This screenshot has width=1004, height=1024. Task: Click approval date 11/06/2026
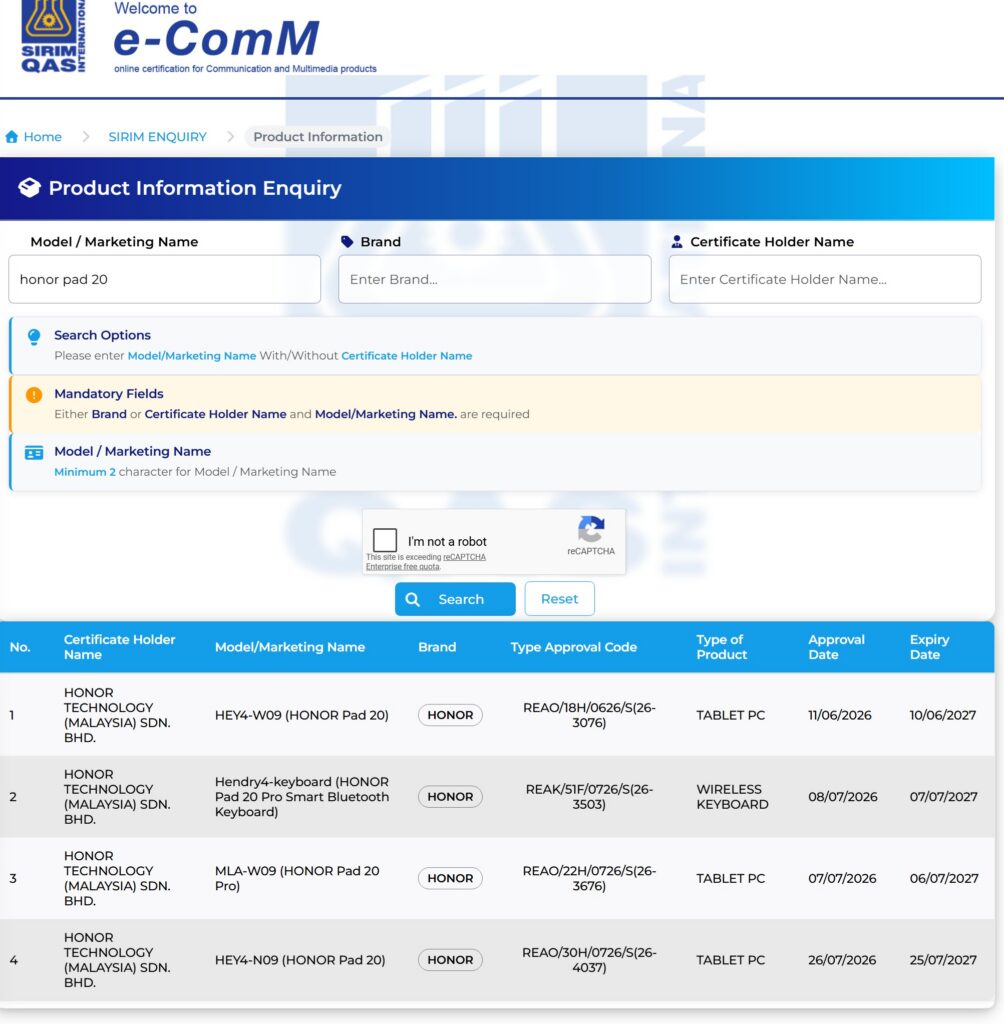pos(839,715)
